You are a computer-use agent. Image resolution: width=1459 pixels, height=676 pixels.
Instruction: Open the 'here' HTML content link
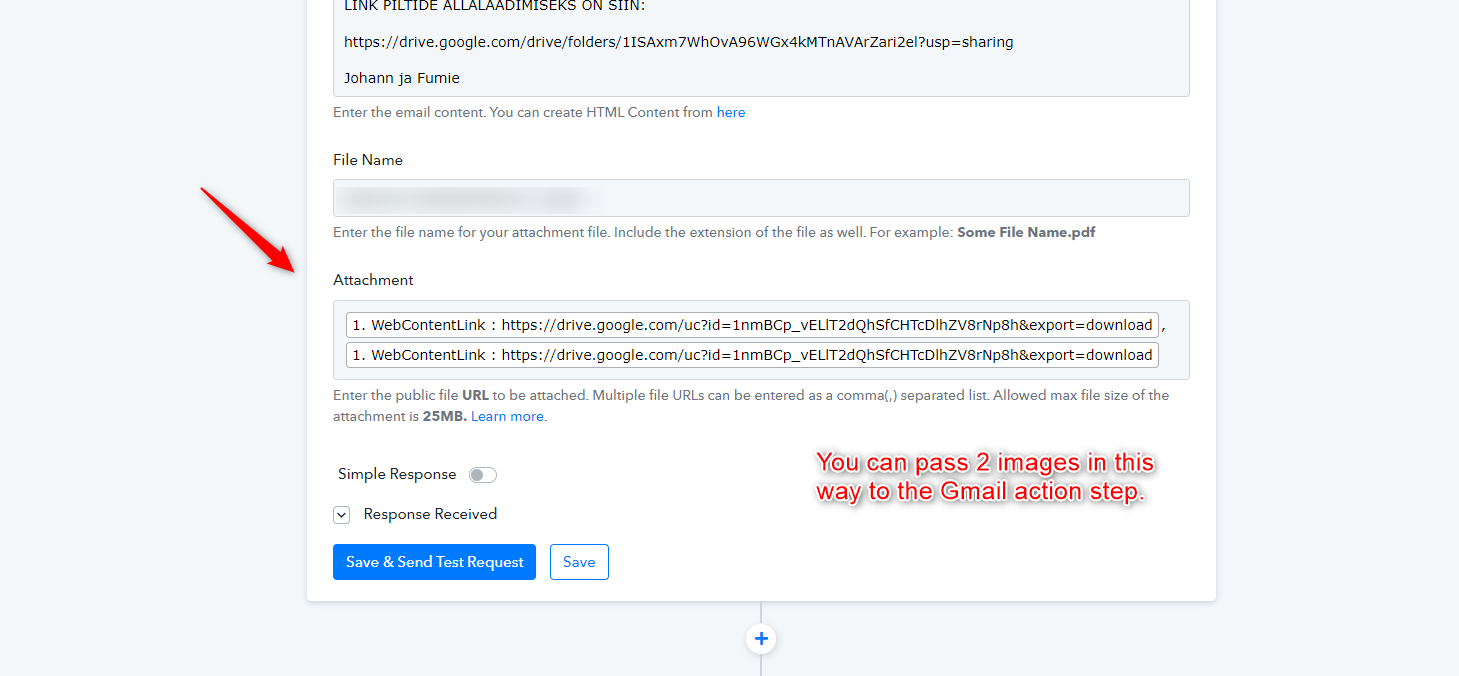731,112
